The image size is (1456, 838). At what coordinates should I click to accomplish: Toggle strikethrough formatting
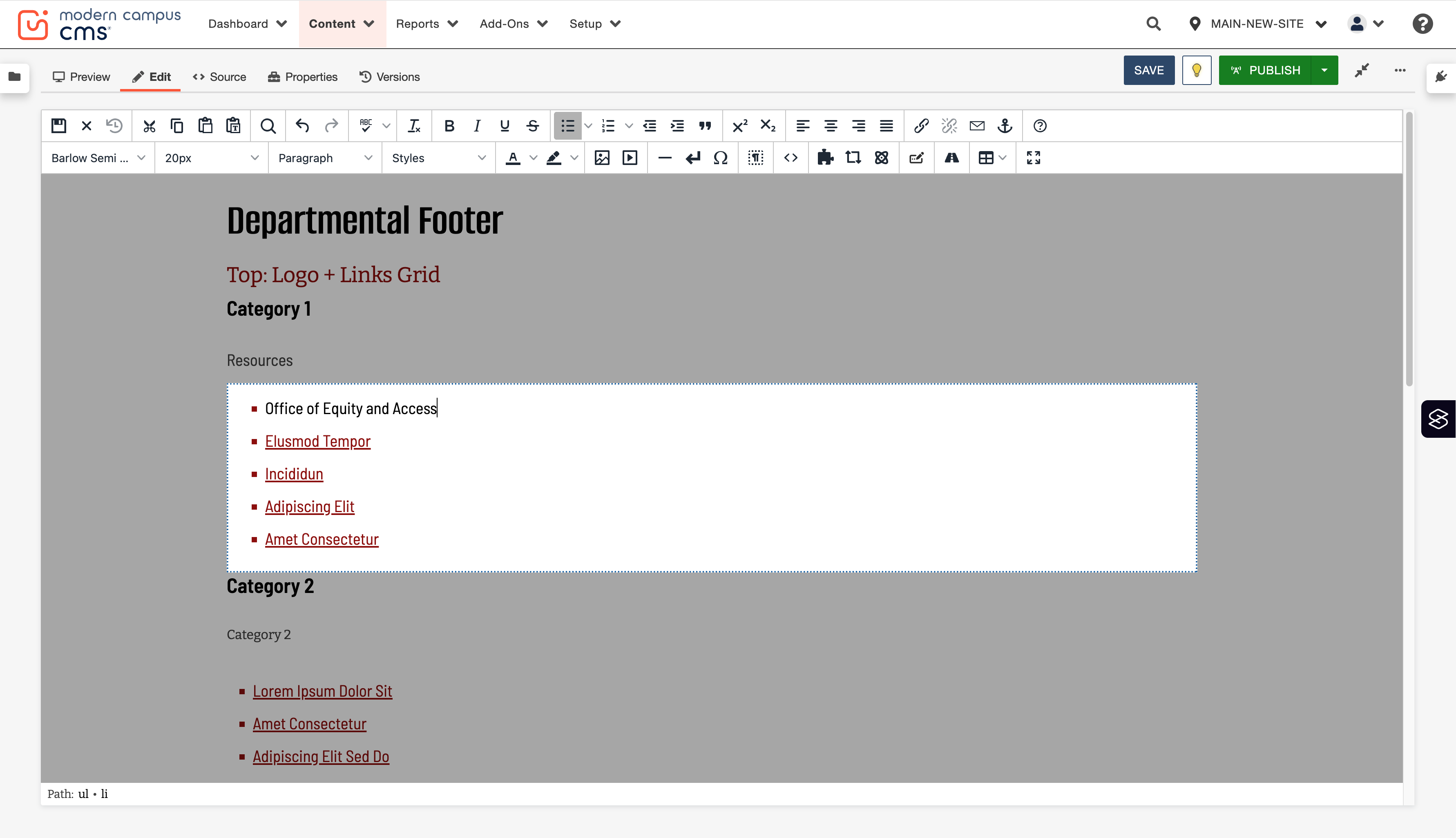coord(533,125)
